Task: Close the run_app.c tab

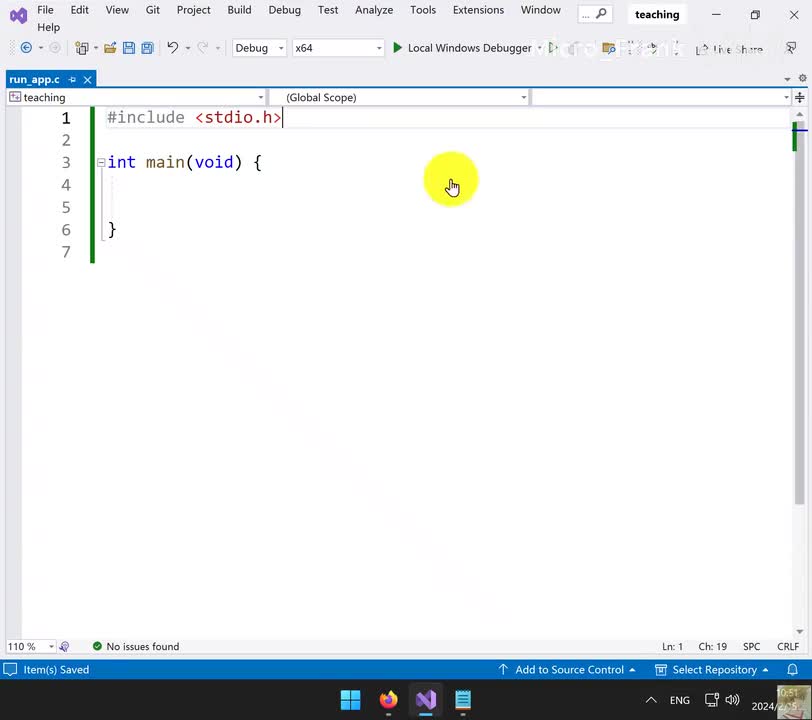Action: 88,80
